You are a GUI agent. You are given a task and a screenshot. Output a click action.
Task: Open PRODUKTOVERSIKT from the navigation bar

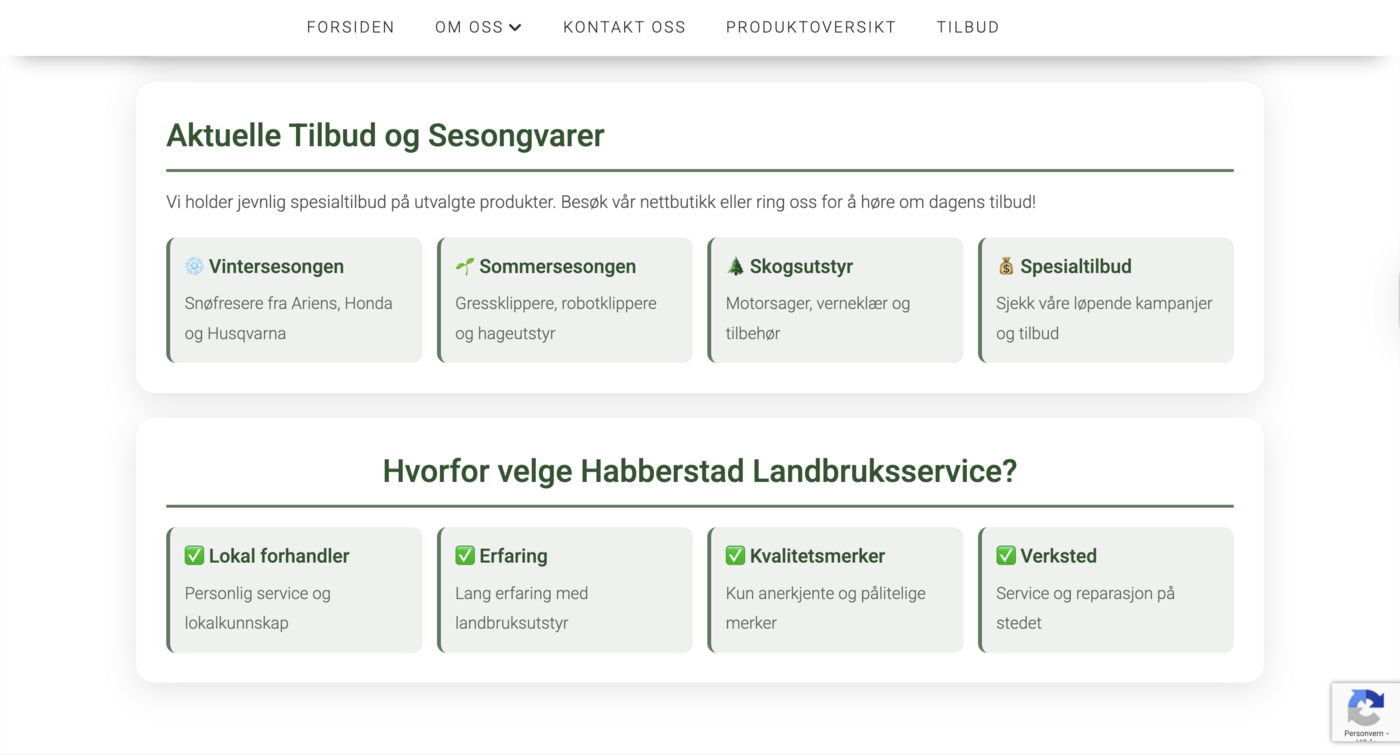tap(810, 27)
